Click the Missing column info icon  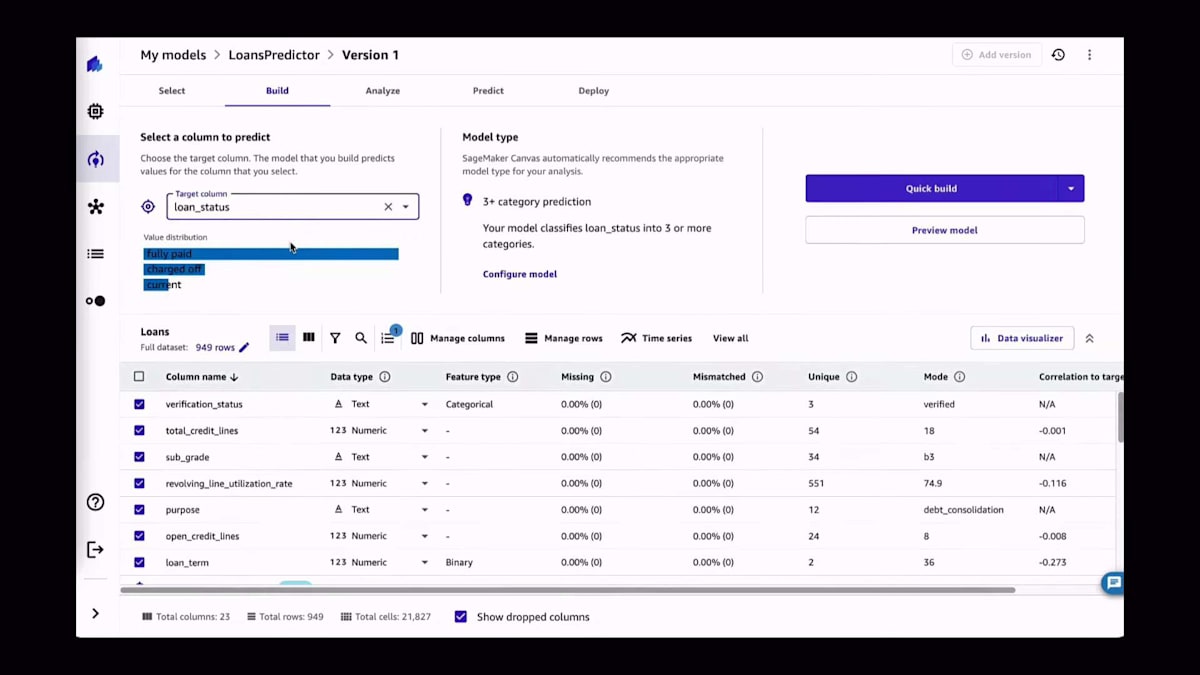tap(606, 377)
